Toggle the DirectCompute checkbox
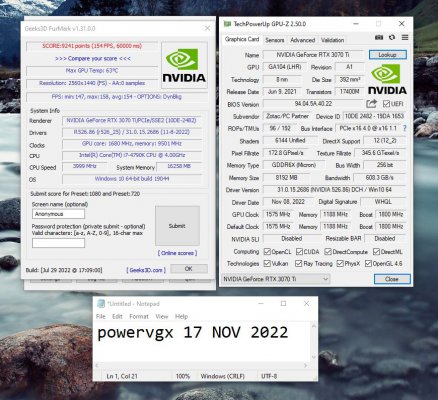Viewport: 438px width, 400px height. [328, 251]
